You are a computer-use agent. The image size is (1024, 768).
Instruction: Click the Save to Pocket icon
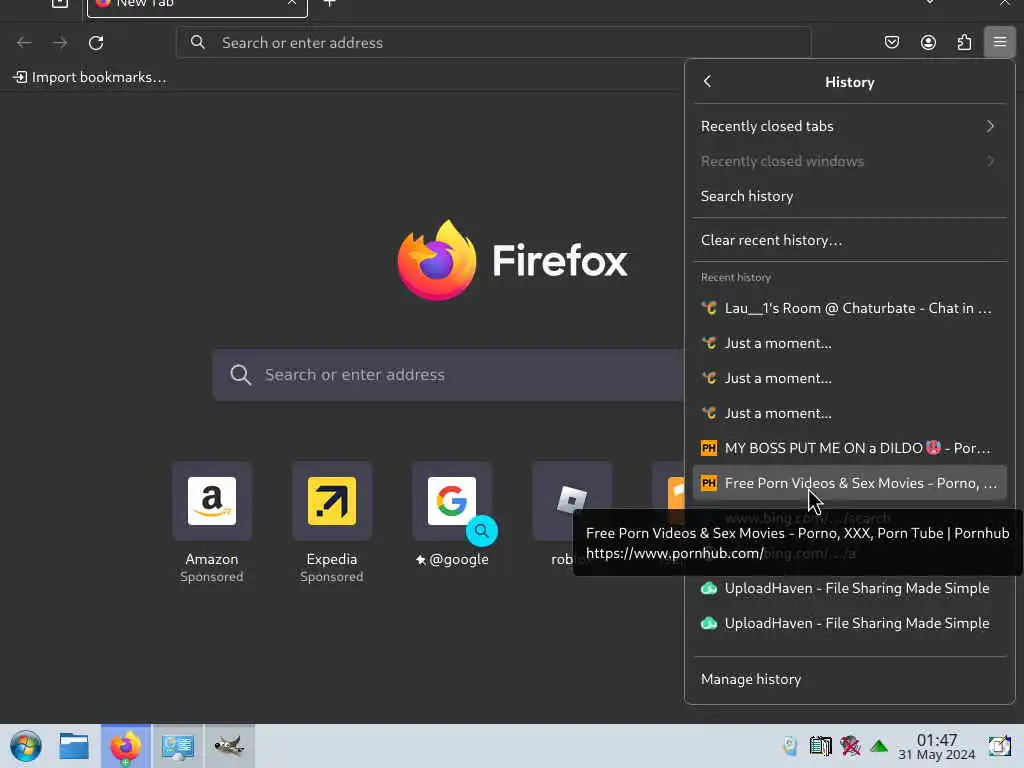[x=891, y=42]
